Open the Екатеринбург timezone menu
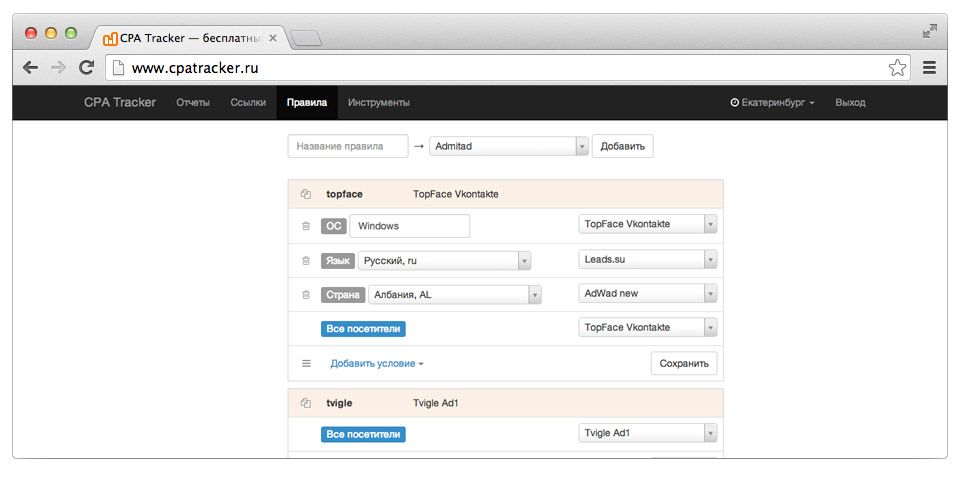This screenshot has height=486, width=960. (772, 103)
